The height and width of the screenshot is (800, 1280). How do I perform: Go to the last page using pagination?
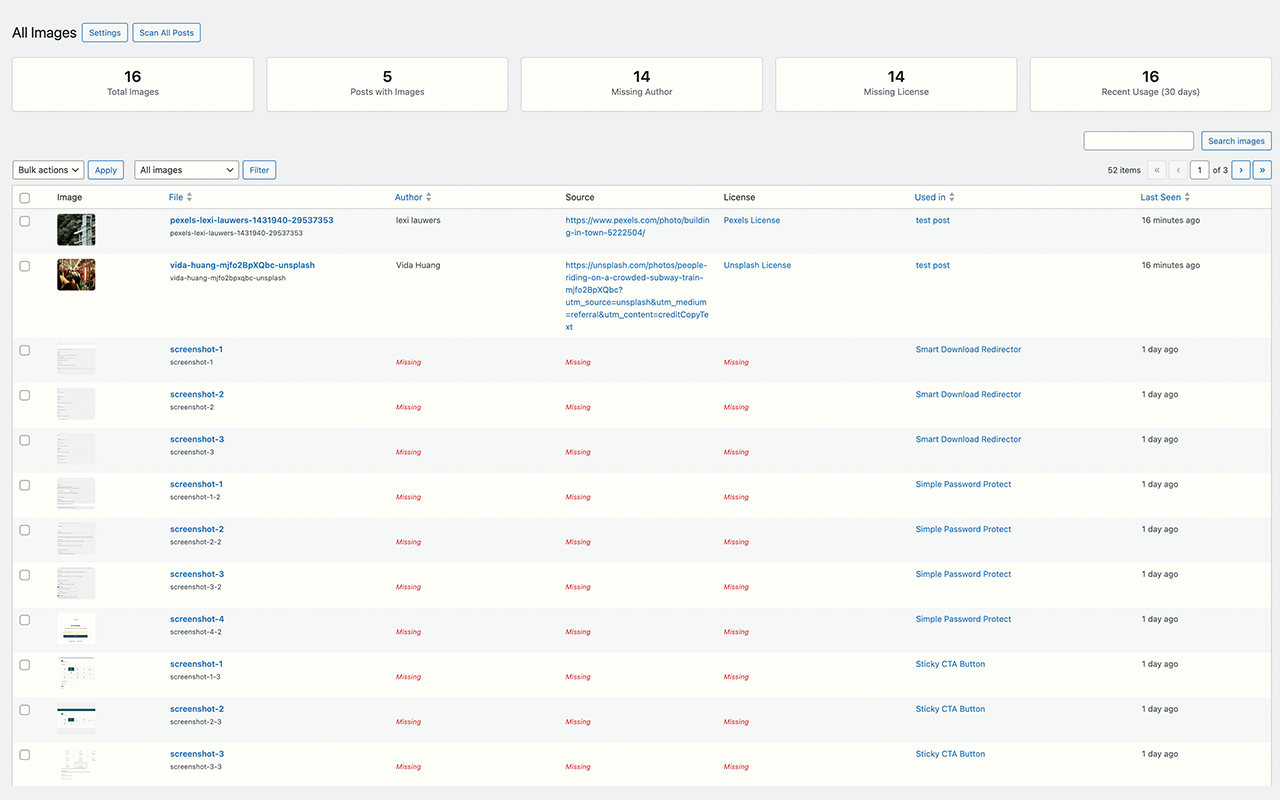point(1262,170)
